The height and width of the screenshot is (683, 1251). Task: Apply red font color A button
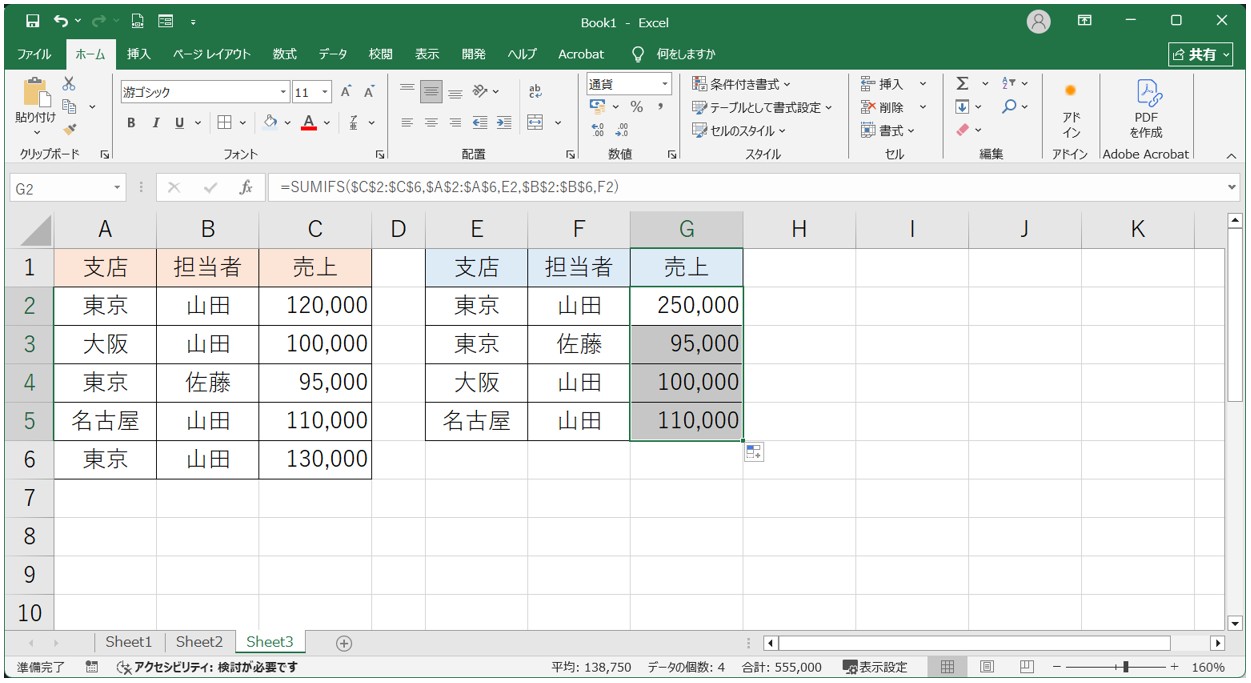pos(309,123)
